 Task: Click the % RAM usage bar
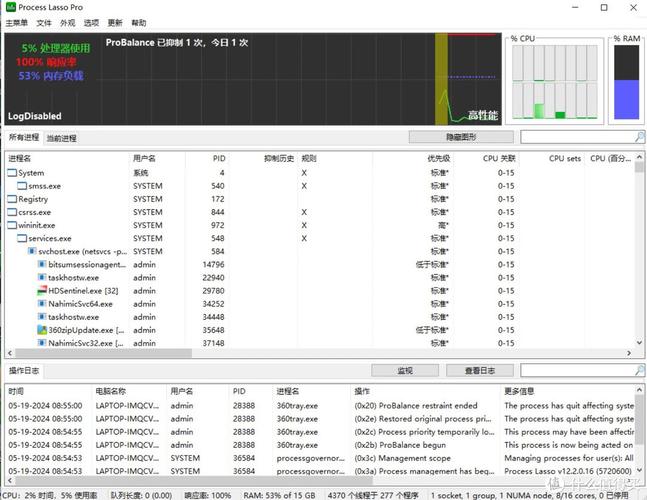pyautogui.click(x=626, y=82)
